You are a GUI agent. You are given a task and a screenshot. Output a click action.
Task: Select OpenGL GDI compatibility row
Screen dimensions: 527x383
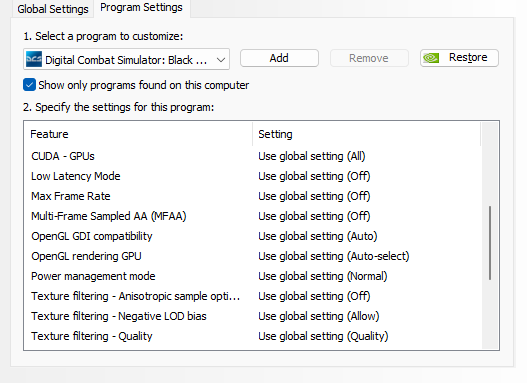click(x=252, y=236)
